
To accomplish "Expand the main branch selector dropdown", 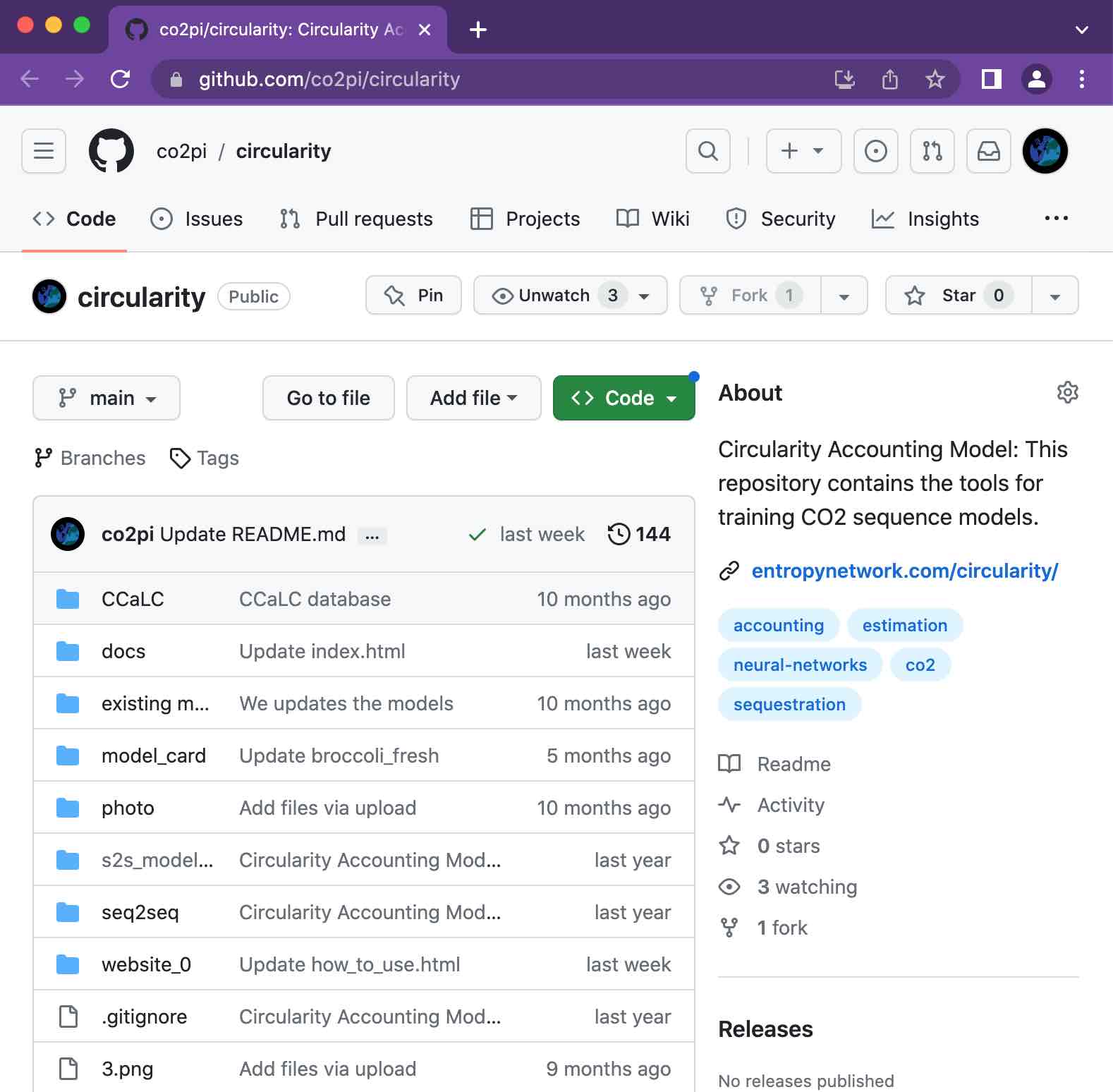I will 107,398.
